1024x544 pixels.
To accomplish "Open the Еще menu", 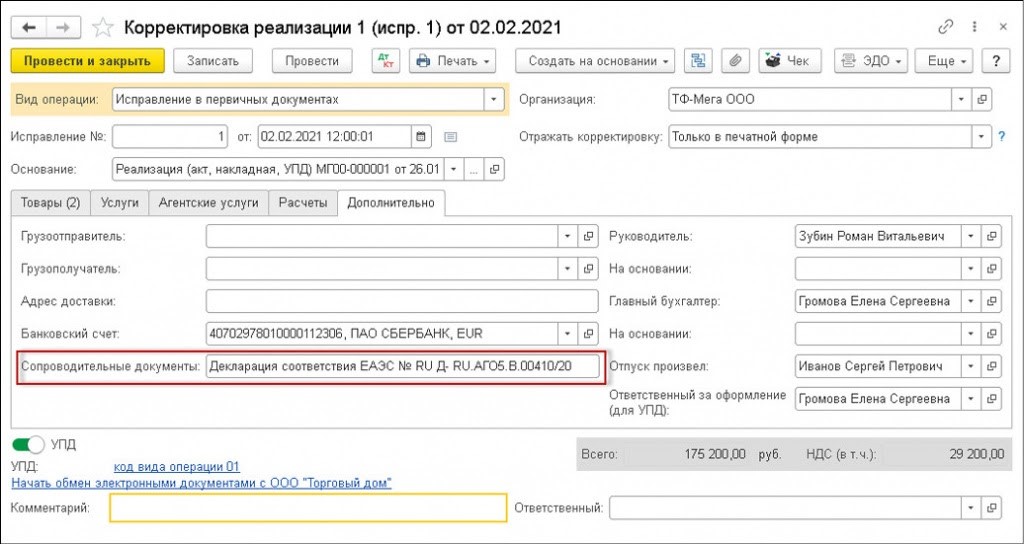I will 947,61.
